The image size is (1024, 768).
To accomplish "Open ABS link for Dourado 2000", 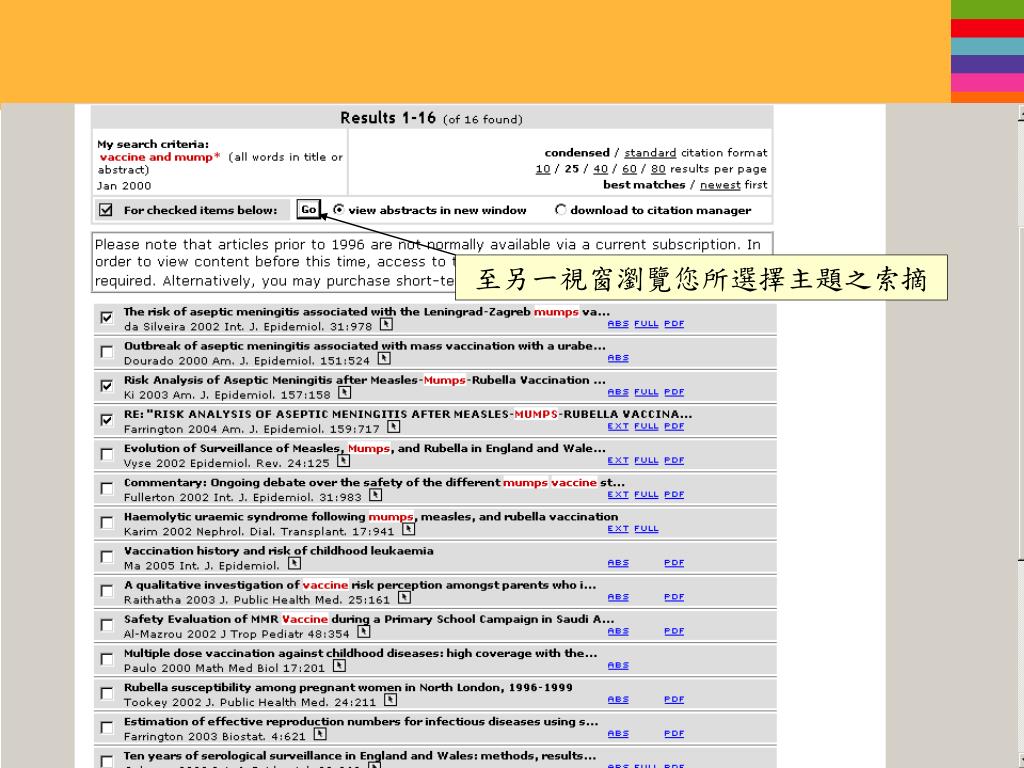I will (618, 359).
